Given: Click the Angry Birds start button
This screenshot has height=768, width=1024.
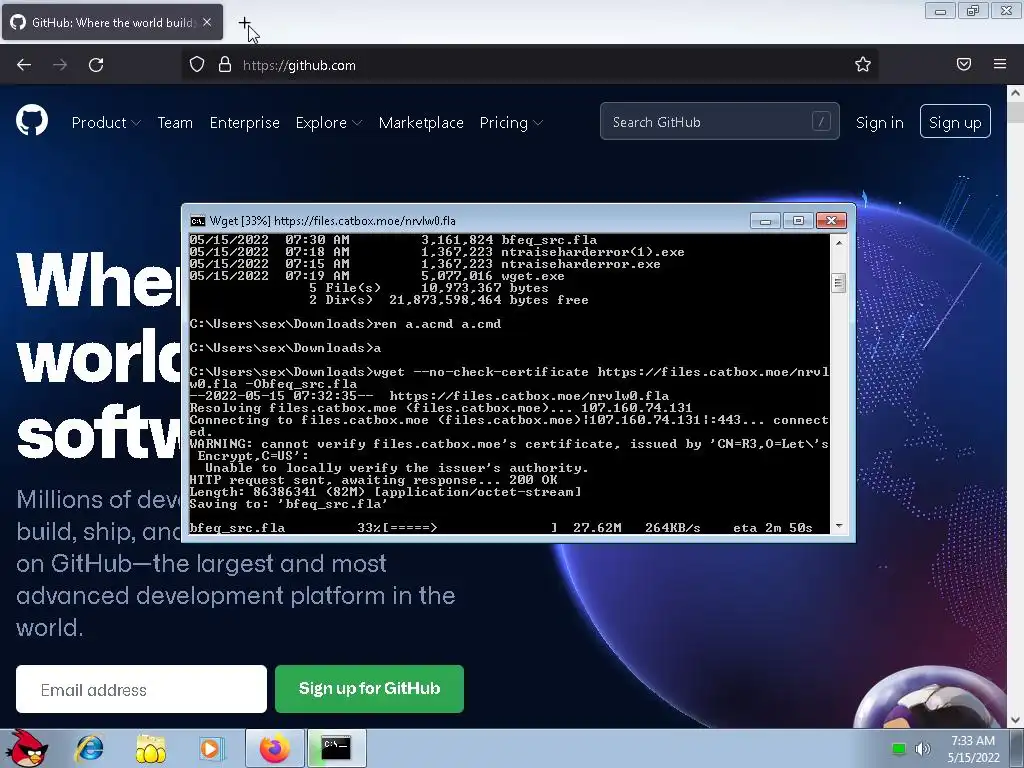Looking at the screenshot, I should point(26,748).
